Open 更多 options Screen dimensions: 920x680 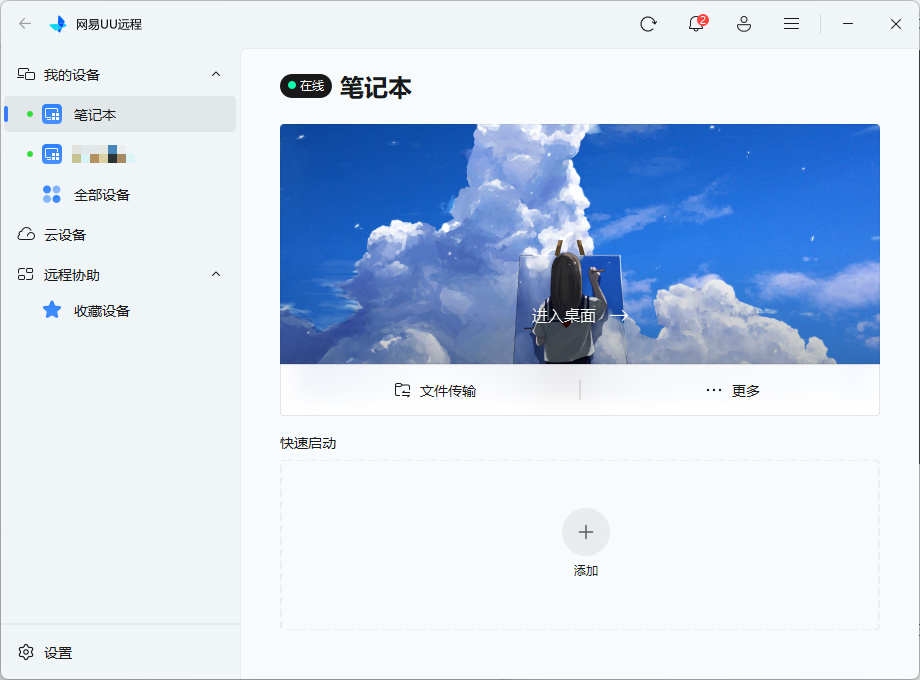point(732,390)
